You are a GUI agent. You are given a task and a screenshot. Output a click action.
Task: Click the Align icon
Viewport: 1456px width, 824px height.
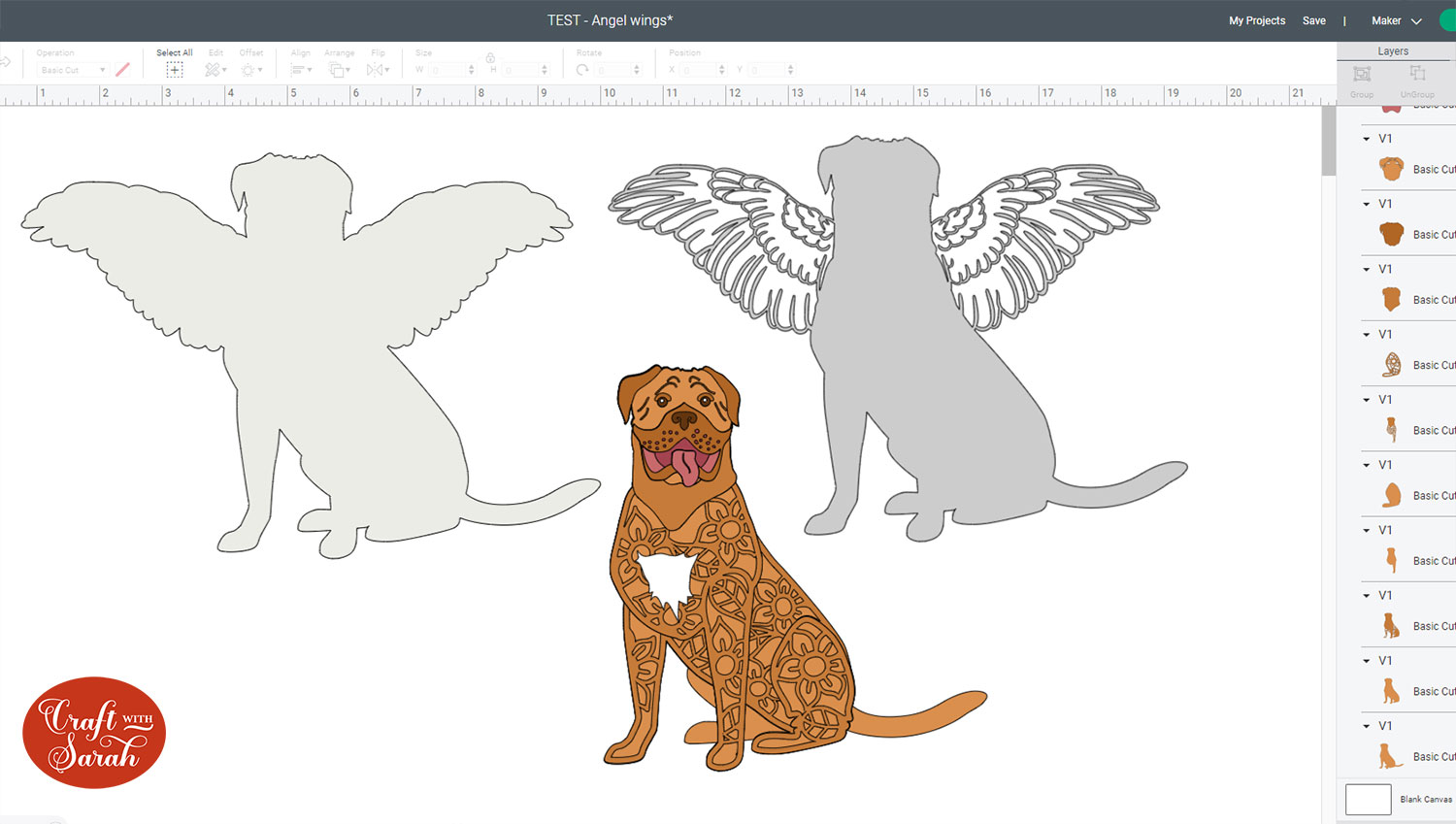[300, 69]
